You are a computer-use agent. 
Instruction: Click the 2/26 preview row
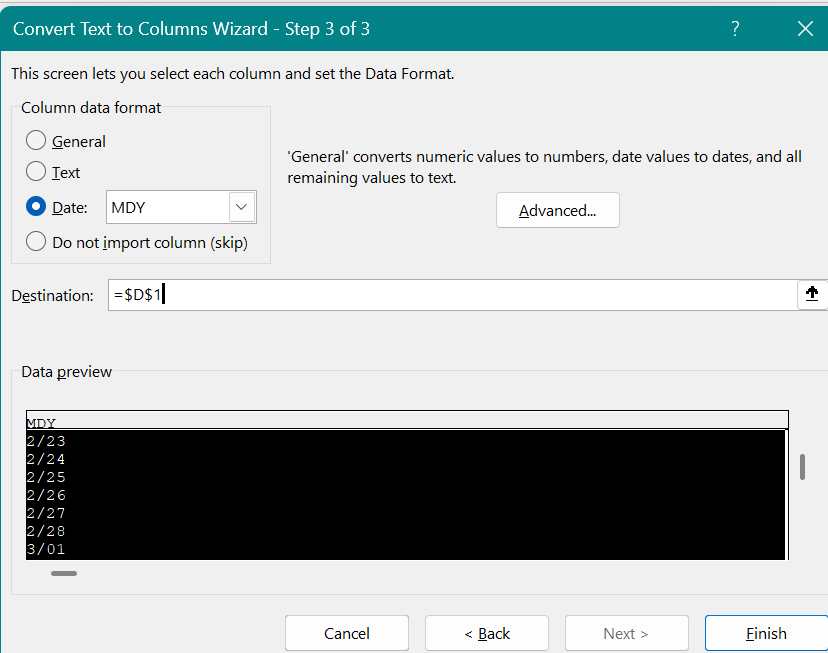406,495
